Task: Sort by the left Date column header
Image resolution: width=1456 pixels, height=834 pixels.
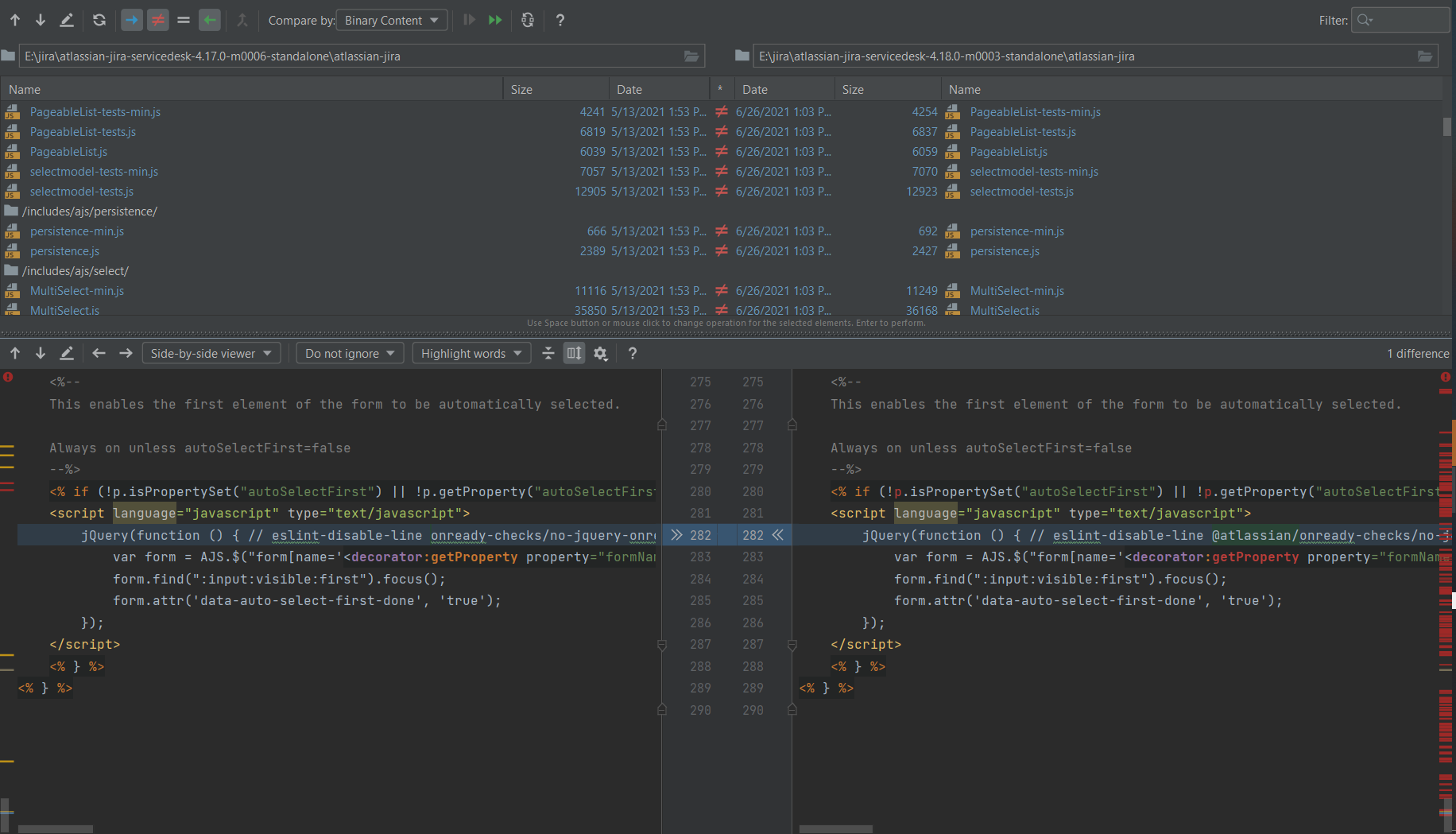Action: (660, 89)
